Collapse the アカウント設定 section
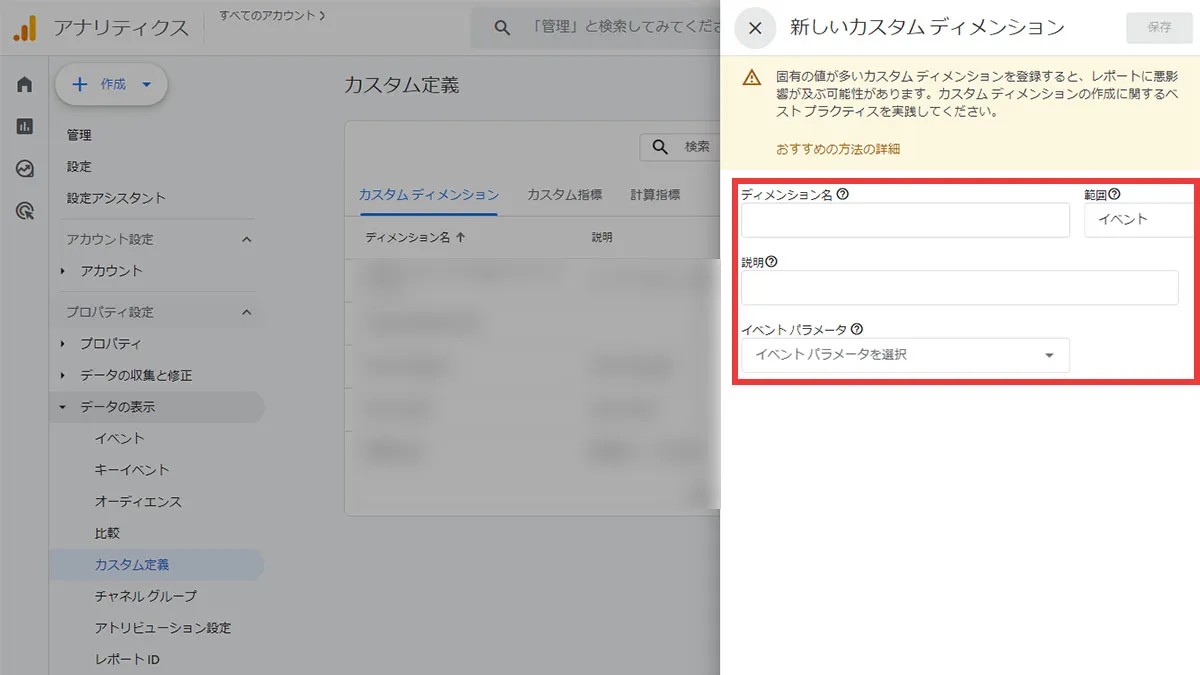The width and height of the screenshot is (1200, 675). (x=247, y=240)
